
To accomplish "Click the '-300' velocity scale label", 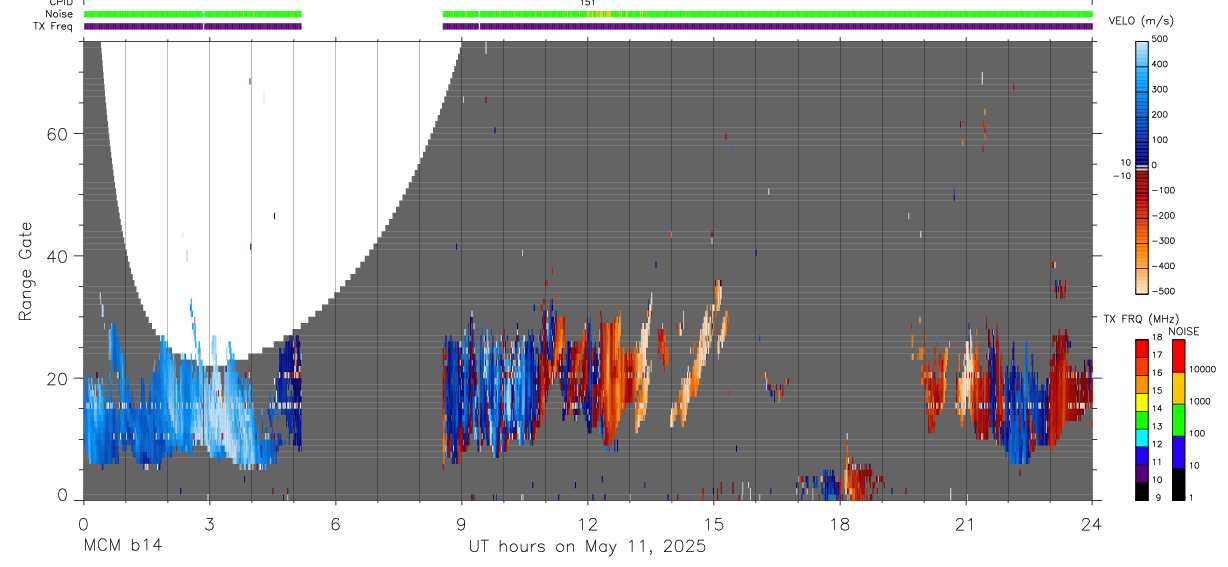I will [1162, 241].
